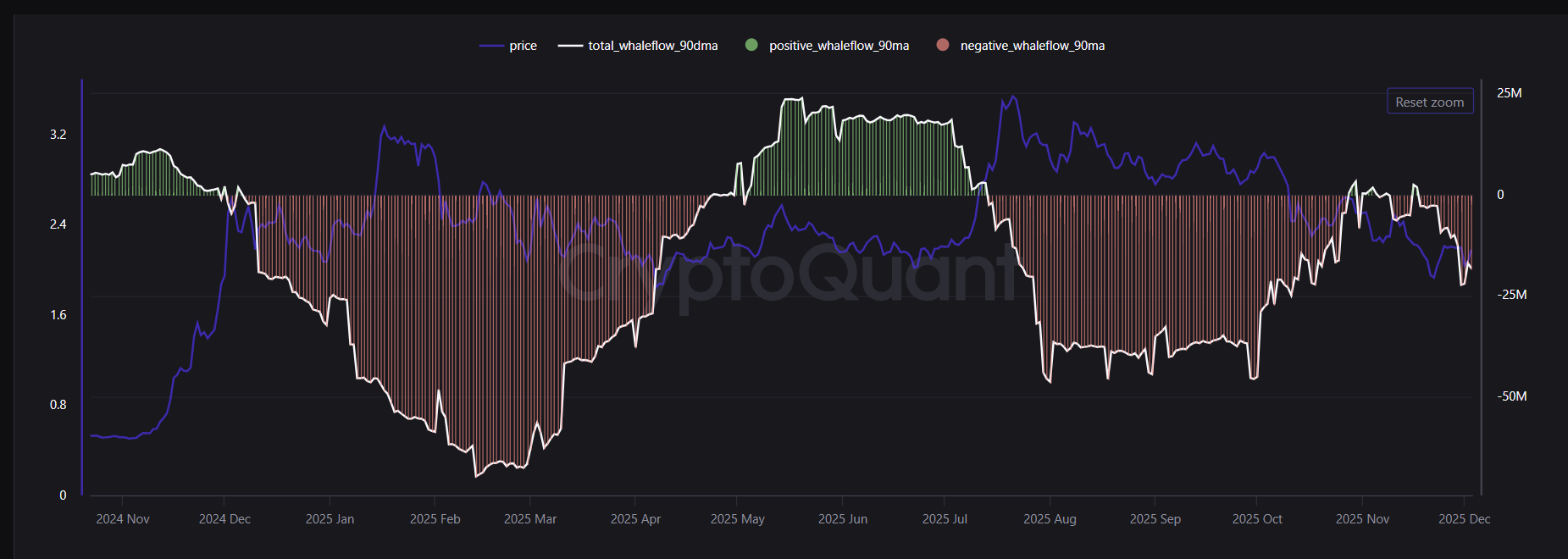Click the 3.2 price axis label
This screenshot has height=559, width=1568.
[58, 135]
